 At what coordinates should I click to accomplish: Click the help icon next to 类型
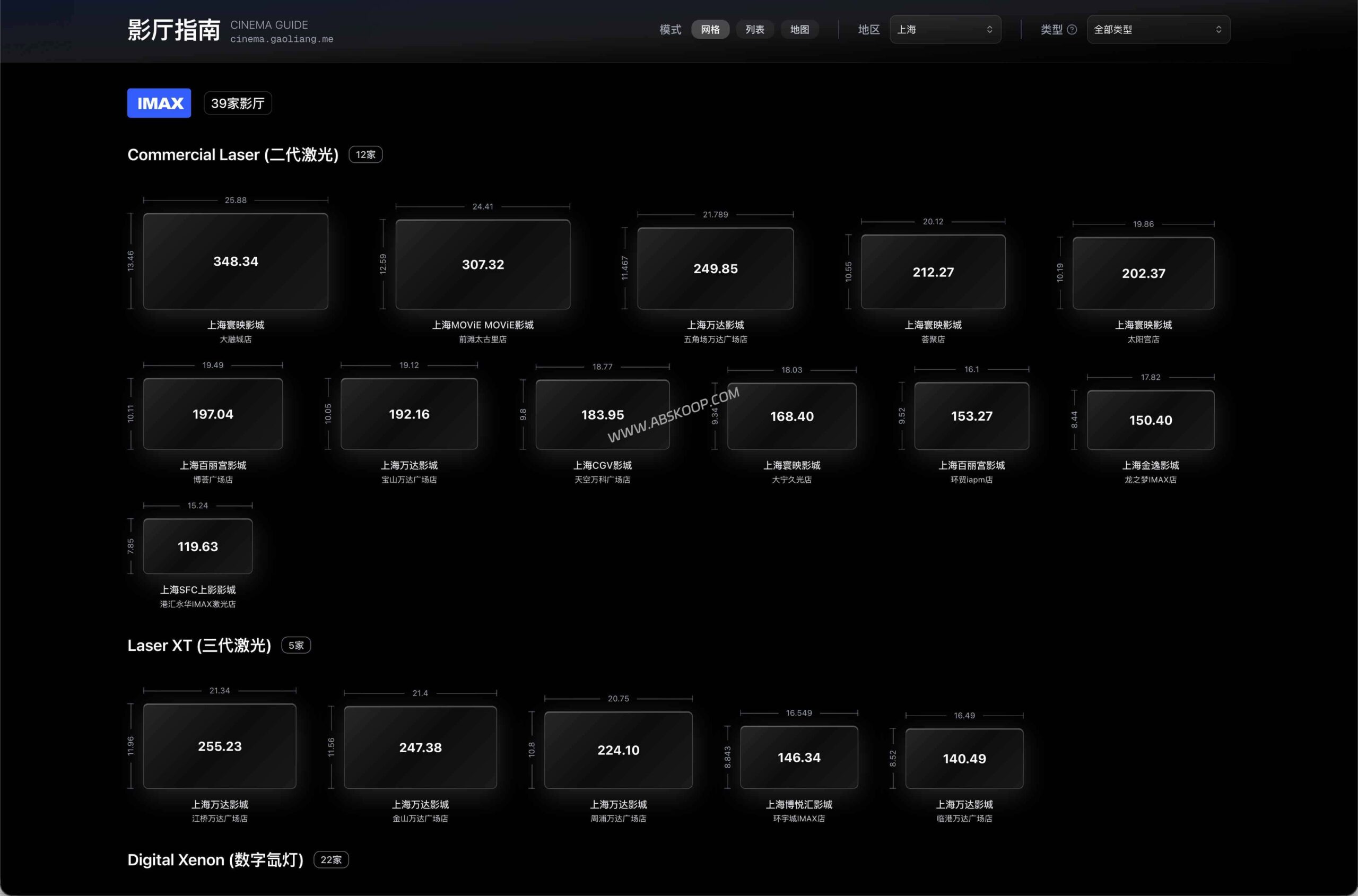1072,30
